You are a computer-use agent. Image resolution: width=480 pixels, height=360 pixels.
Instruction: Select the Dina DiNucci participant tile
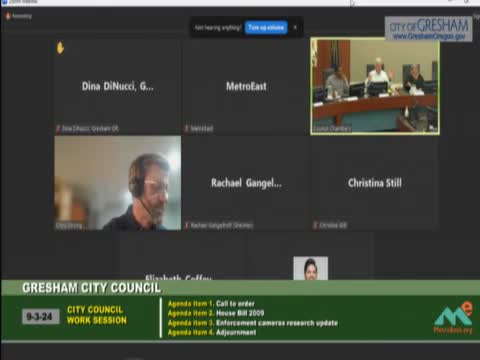tap(118, 86)
